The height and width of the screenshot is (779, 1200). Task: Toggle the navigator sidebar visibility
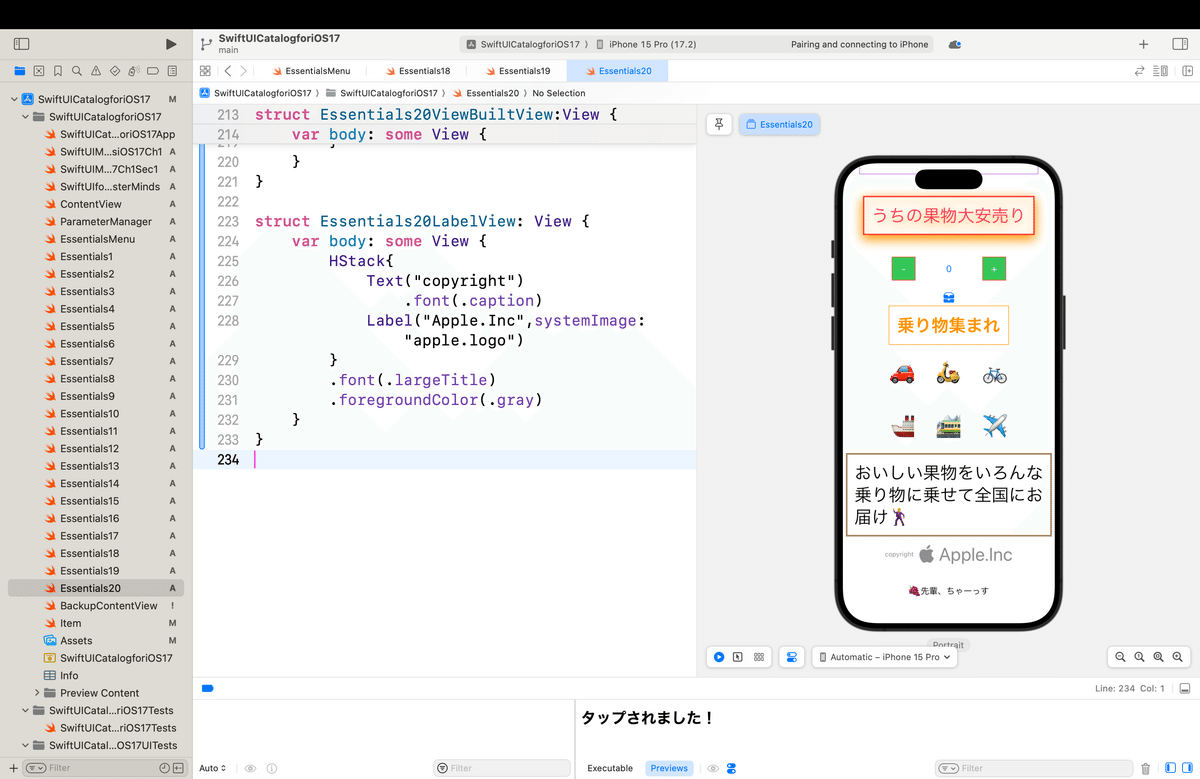pyautogui.click(x=21, y=44)
